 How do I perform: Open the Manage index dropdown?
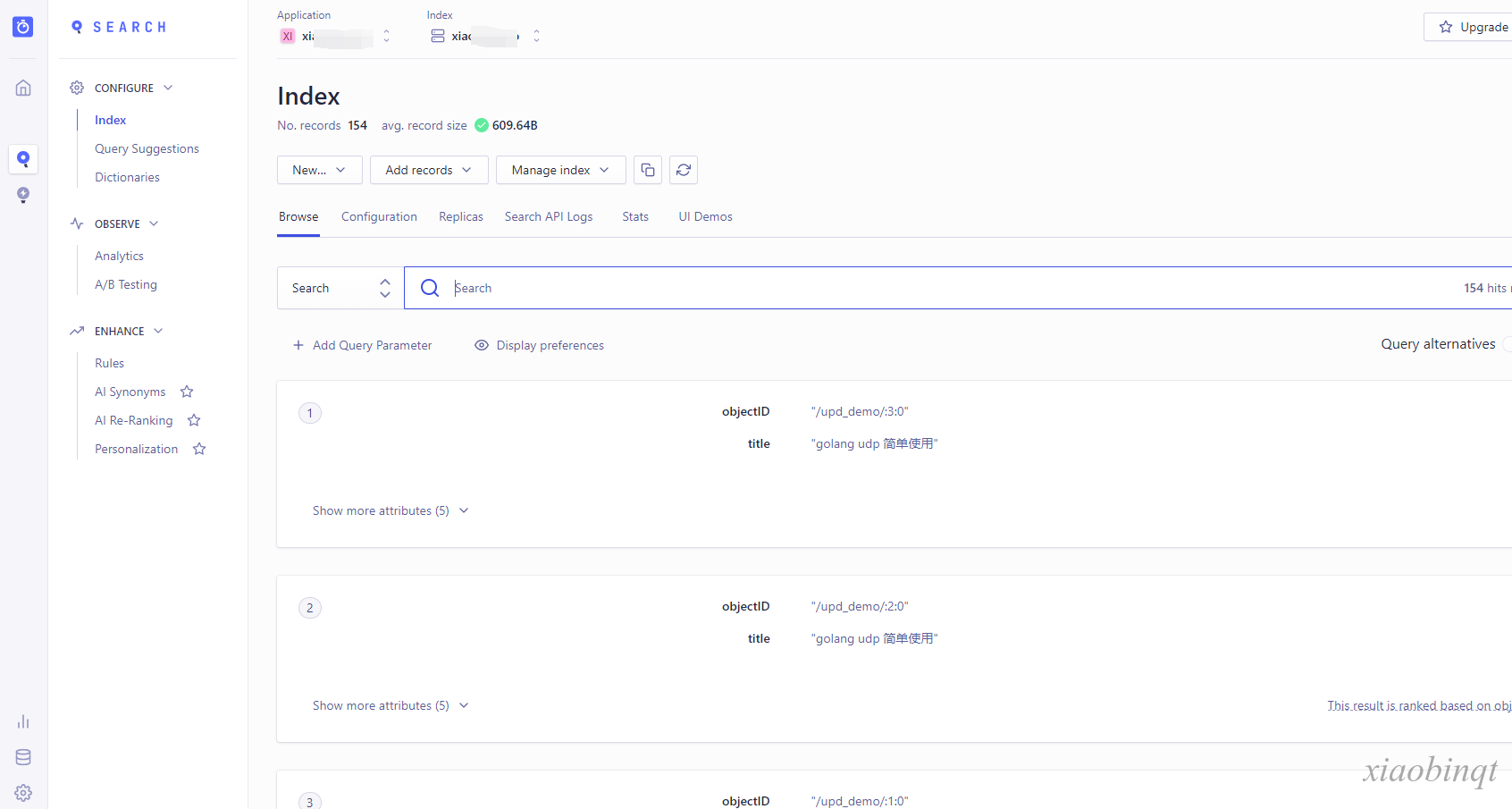[x=561, y=170]
